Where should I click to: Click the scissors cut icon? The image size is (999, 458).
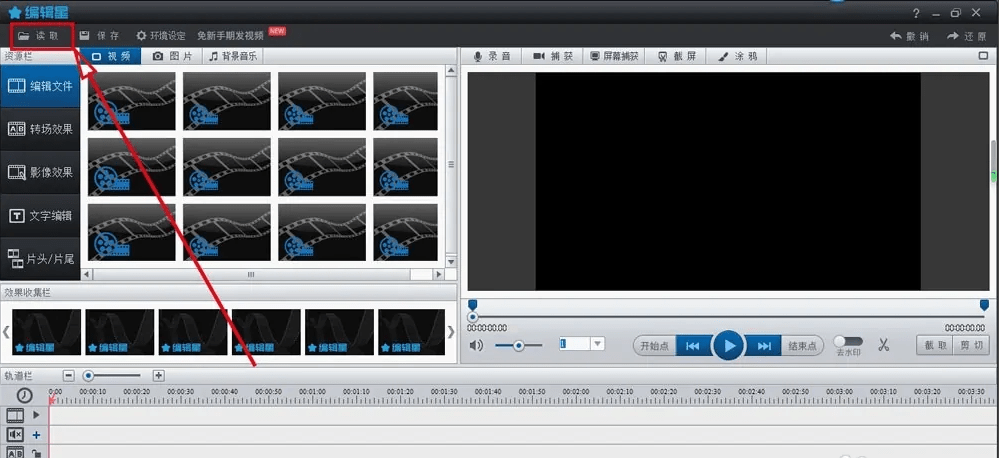pos(883,345)
